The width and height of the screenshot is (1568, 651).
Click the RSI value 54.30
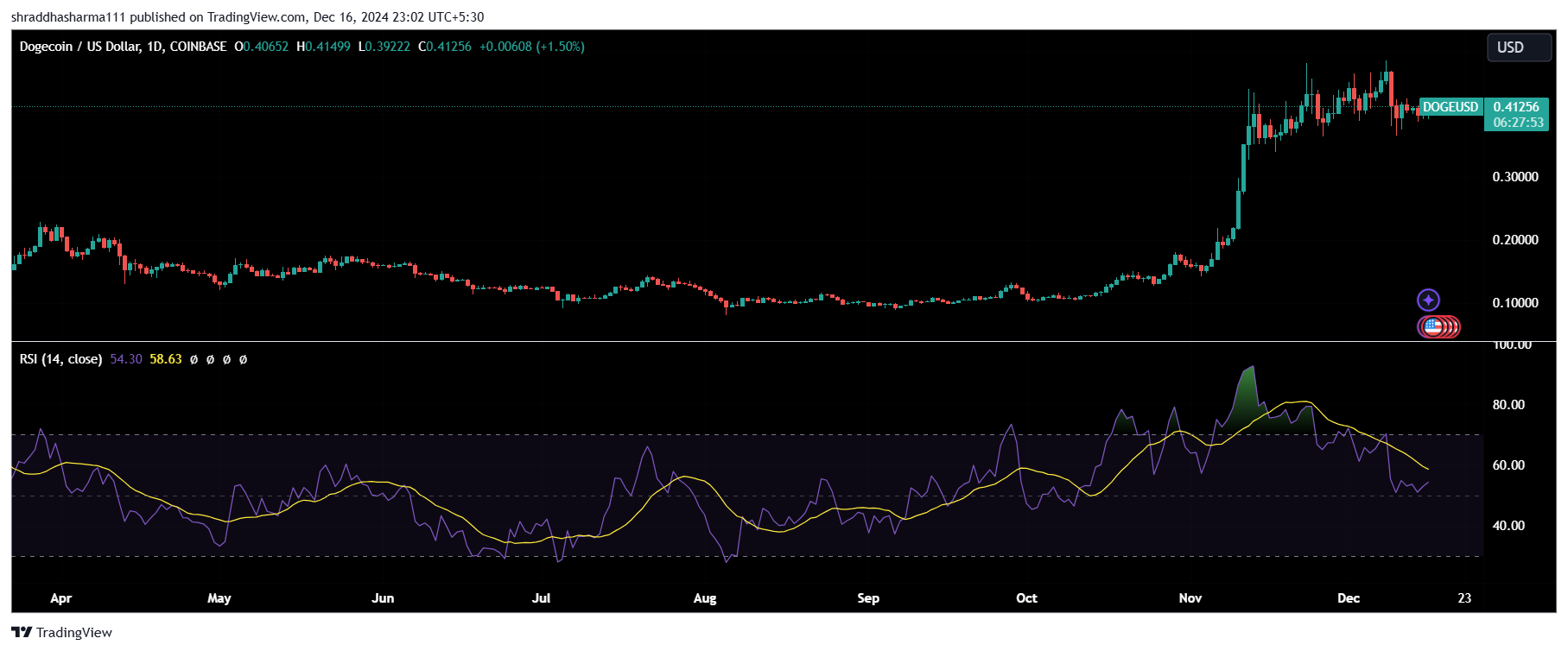126,359
